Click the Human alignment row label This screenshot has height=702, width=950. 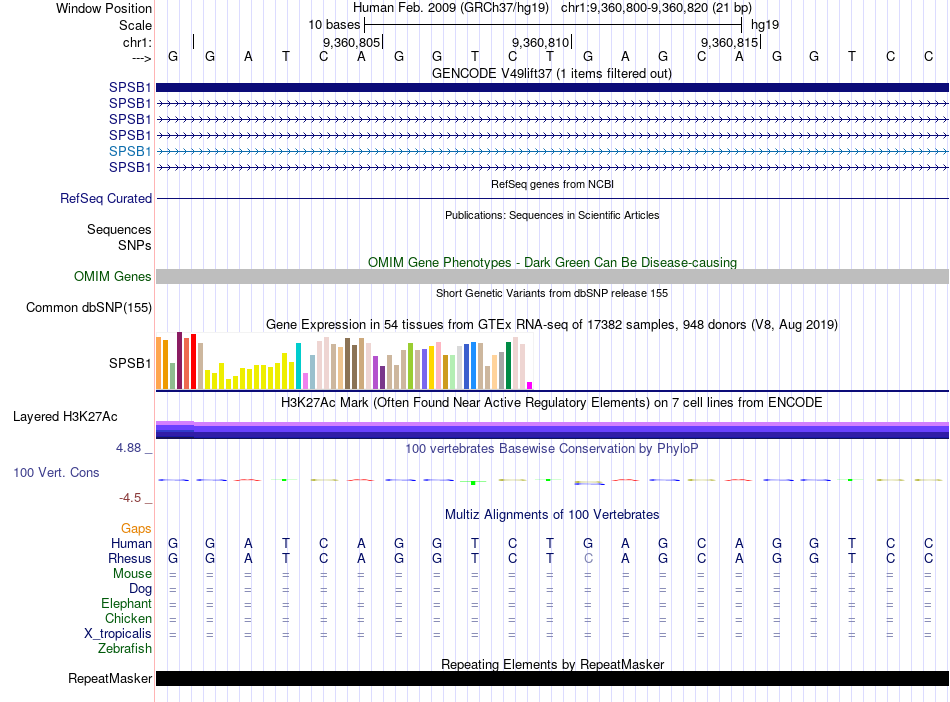click(131, 544)
